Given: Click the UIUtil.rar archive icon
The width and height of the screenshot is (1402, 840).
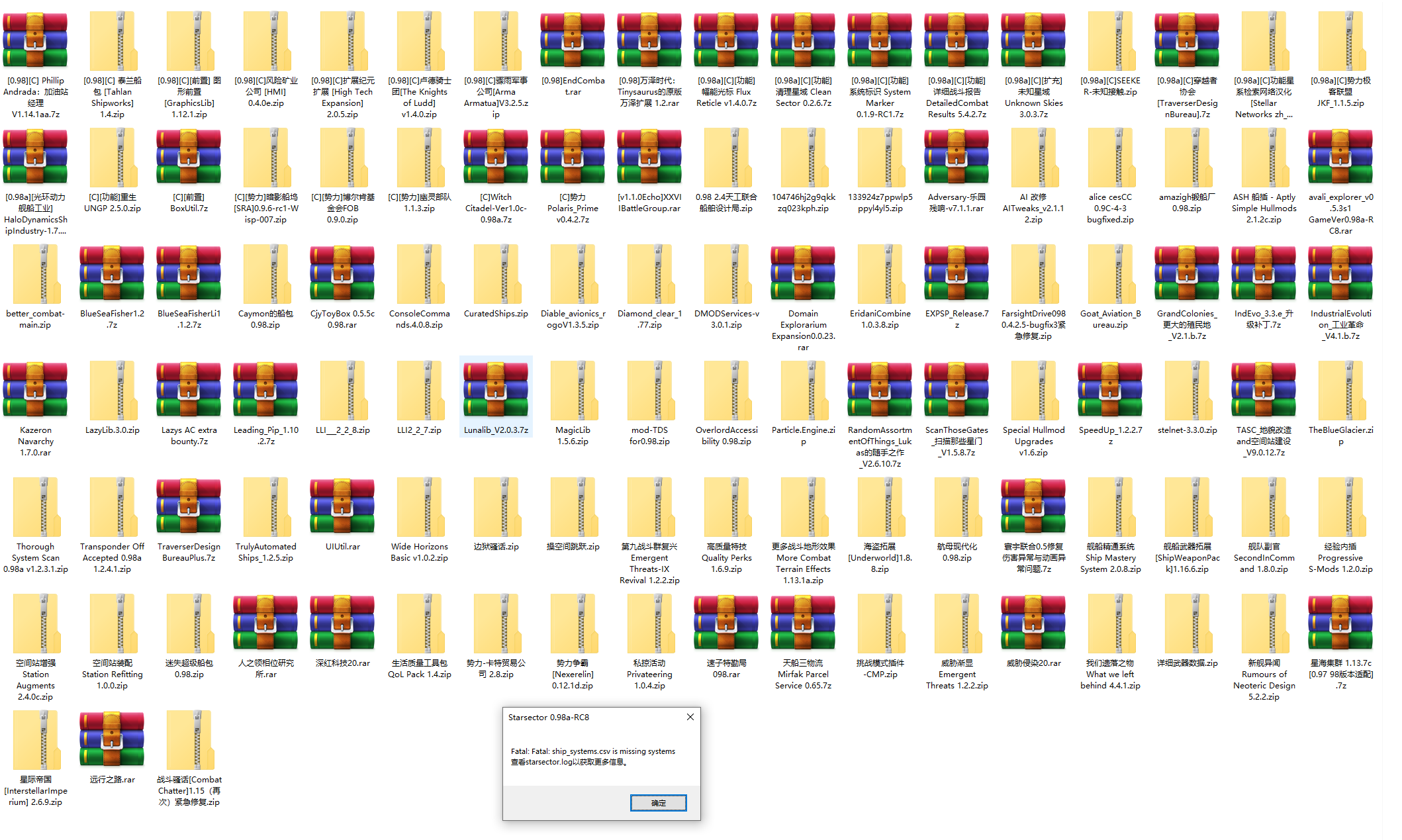Looking at the screenshot, I should coord(342,506).
